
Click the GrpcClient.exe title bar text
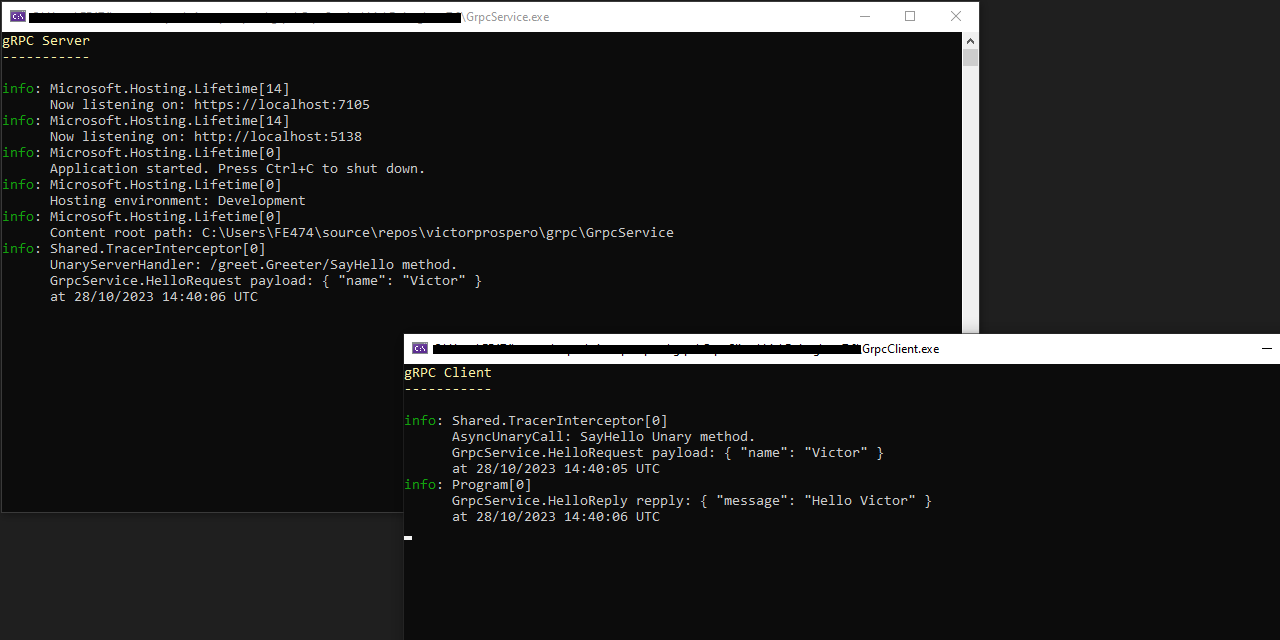tap(903, 348)
